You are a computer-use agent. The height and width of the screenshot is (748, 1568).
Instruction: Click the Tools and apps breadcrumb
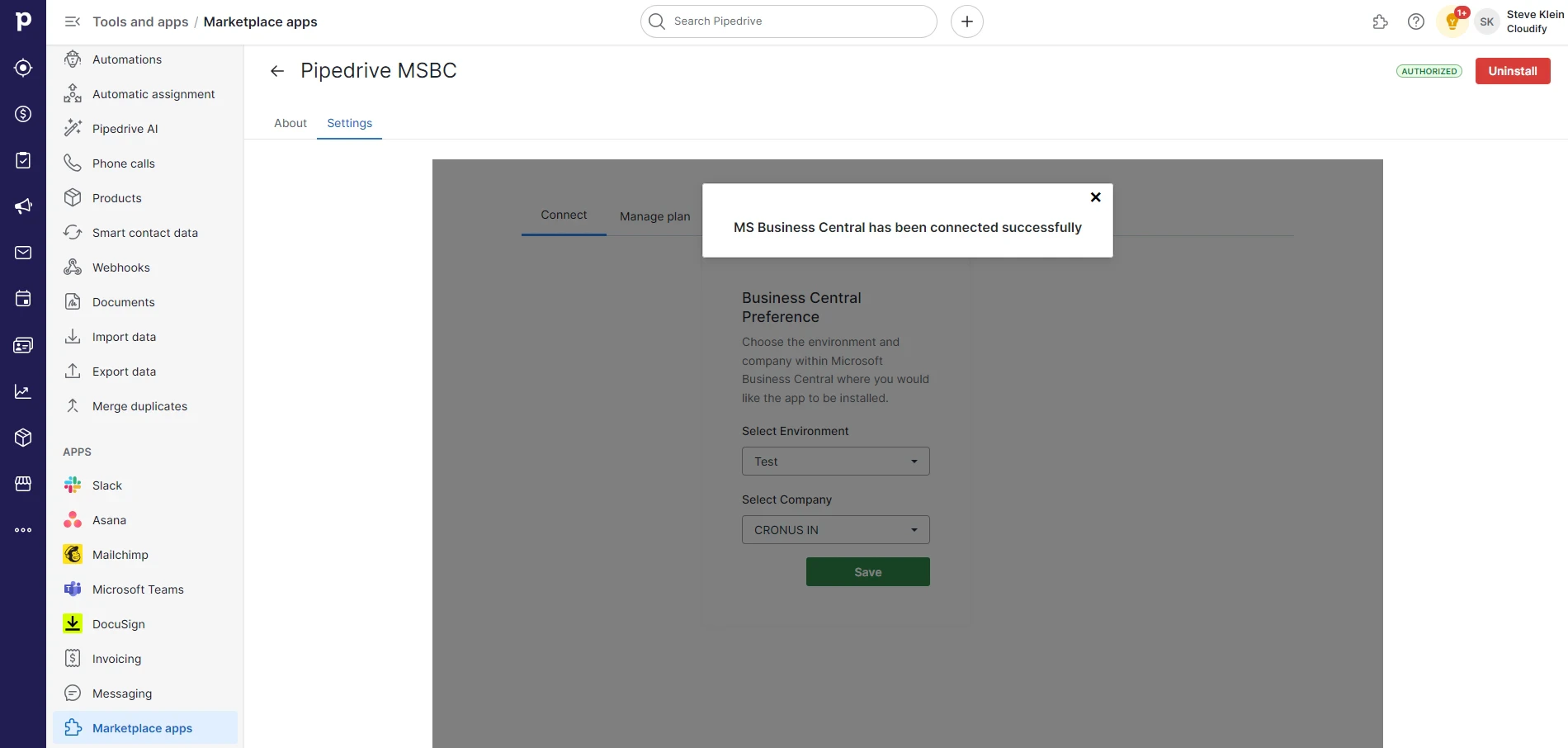[x=140, y=21]
